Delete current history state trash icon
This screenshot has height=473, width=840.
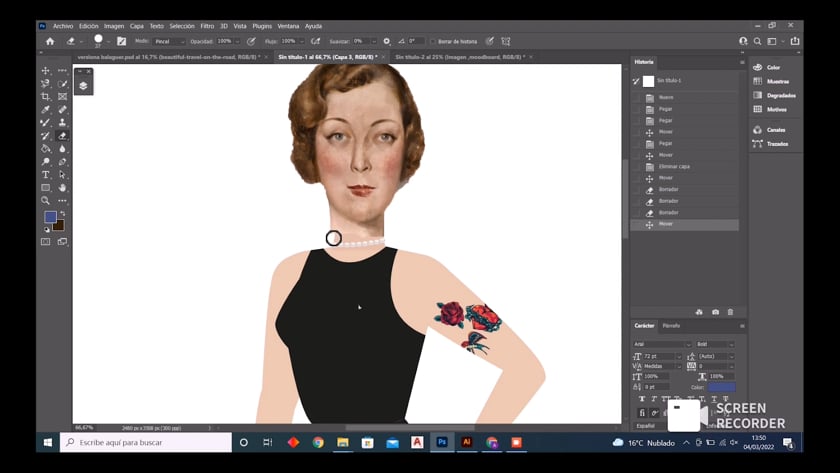tap(730, 312)
